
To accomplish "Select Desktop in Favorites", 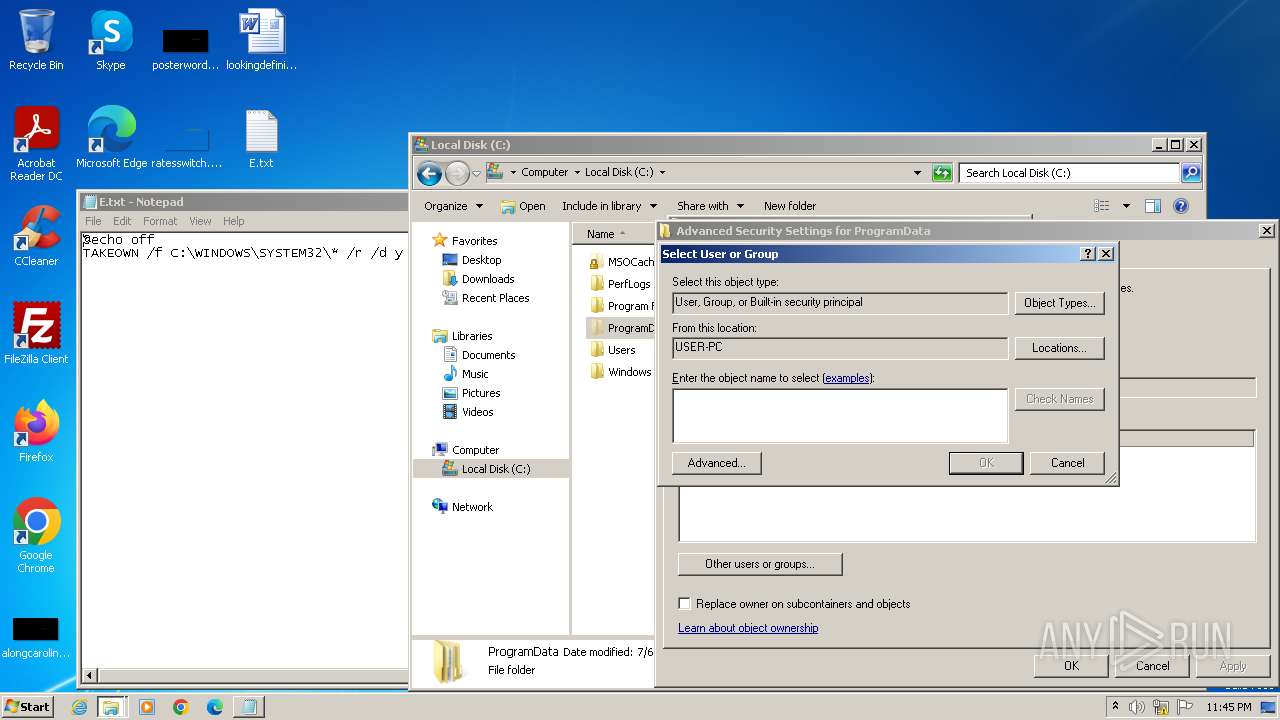I will pos(481,260).
